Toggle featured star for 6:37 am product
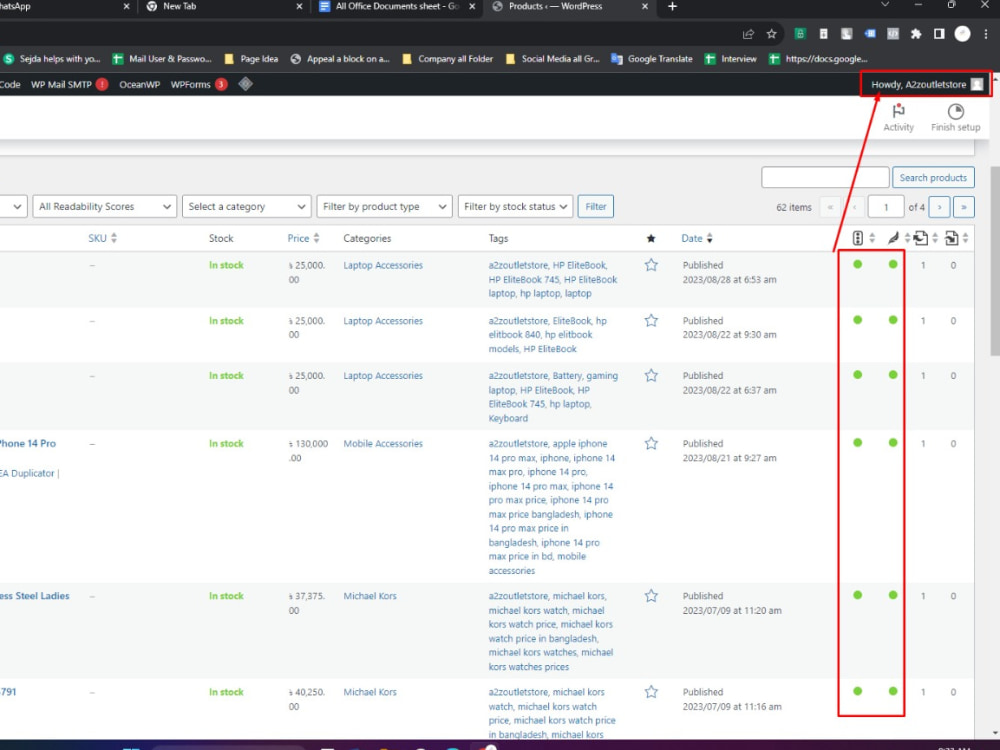Image resolution: width=1000 pixels, height=750 pixels. point(651,375)
